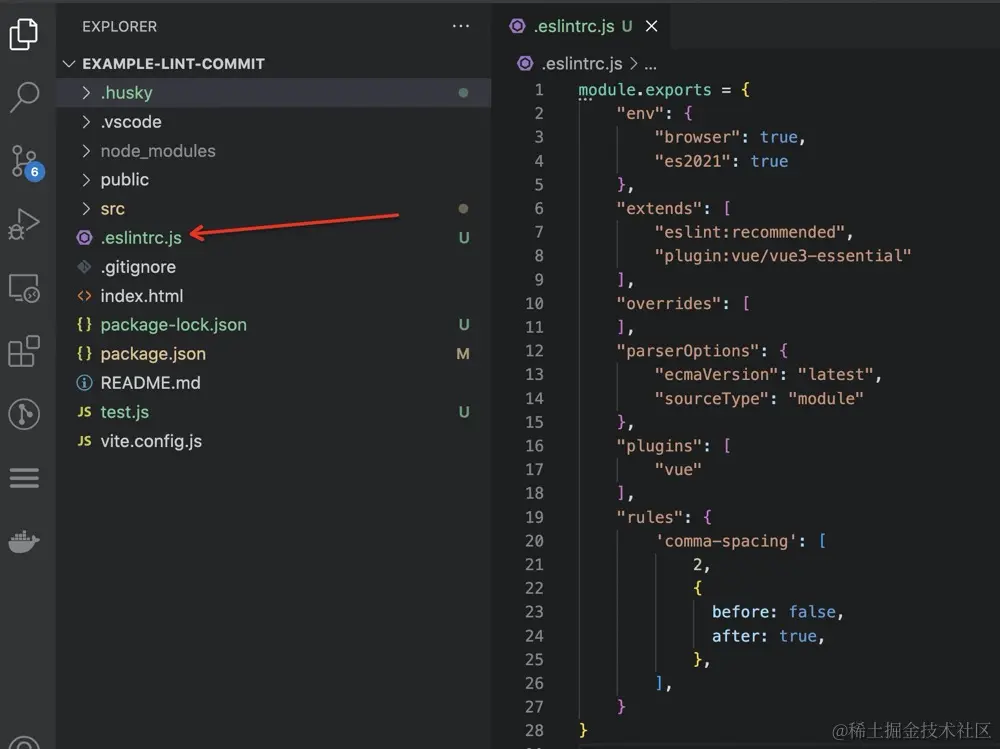Select the .eslintrc.js editor tab
Viewport: 1000px width, 749px height.
pos(581,26)
